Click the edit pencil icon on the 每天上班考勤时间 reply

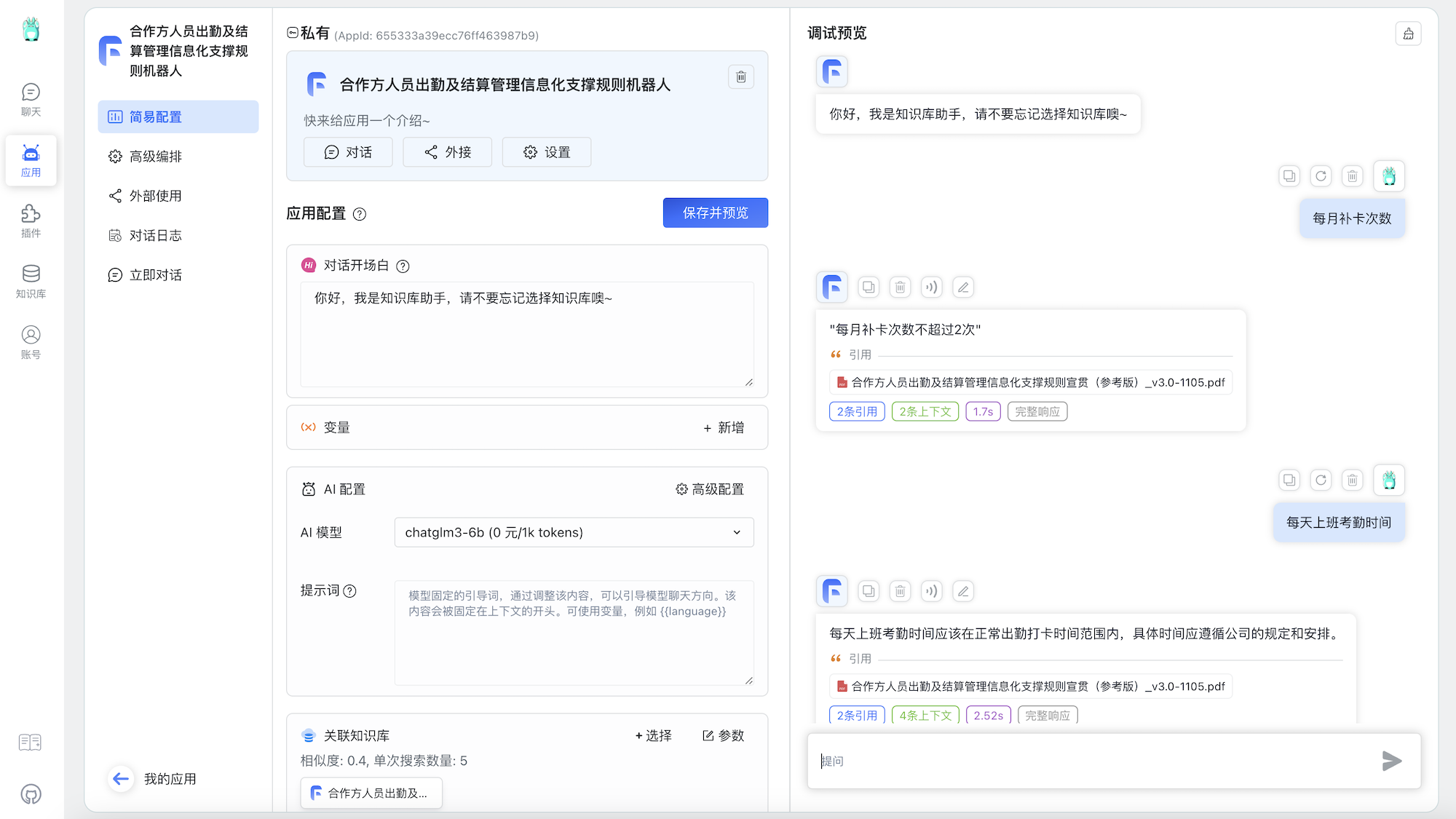point(962,591)
